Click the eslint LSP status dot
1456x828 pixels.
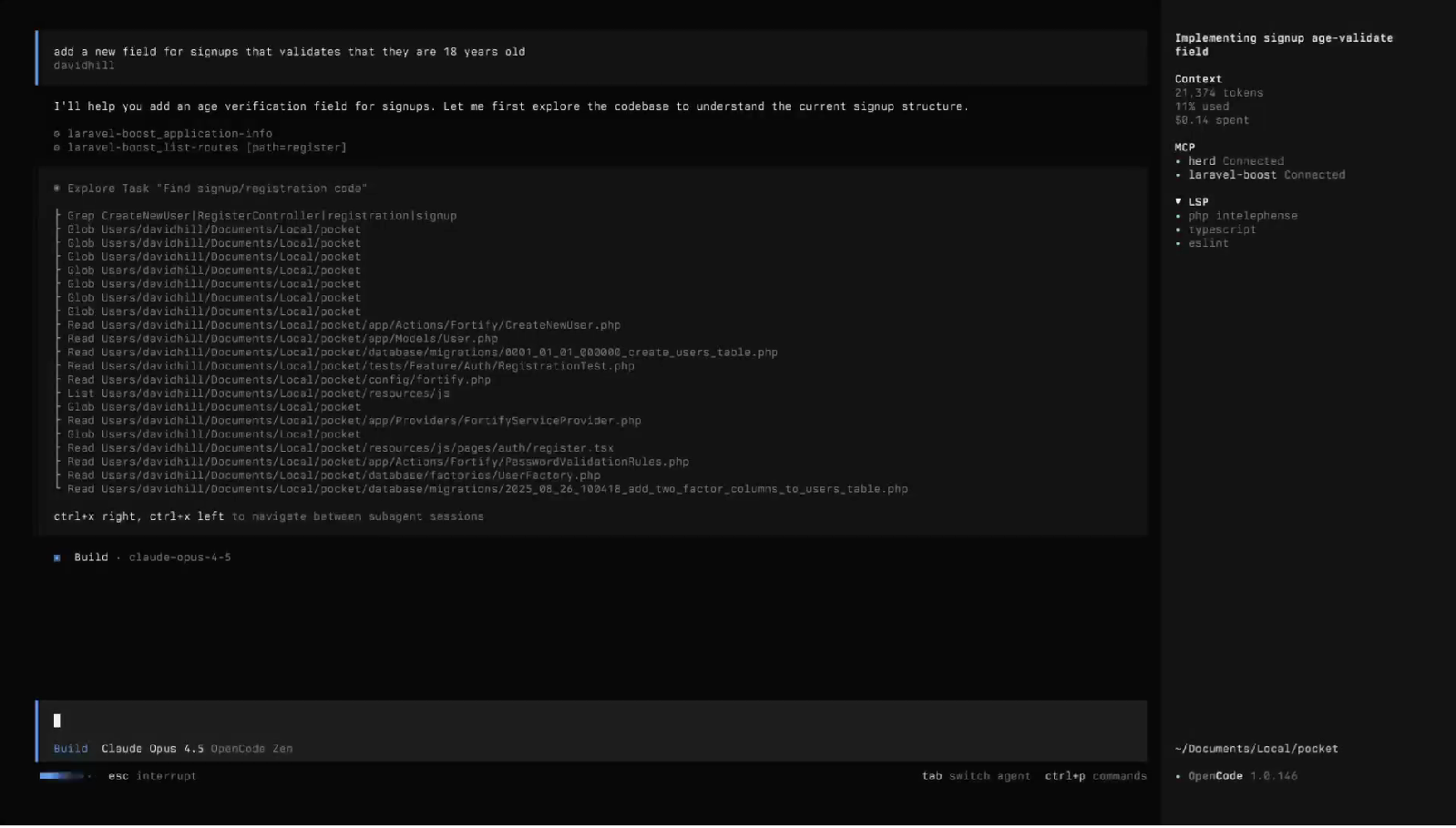[x=1178, y=243]
